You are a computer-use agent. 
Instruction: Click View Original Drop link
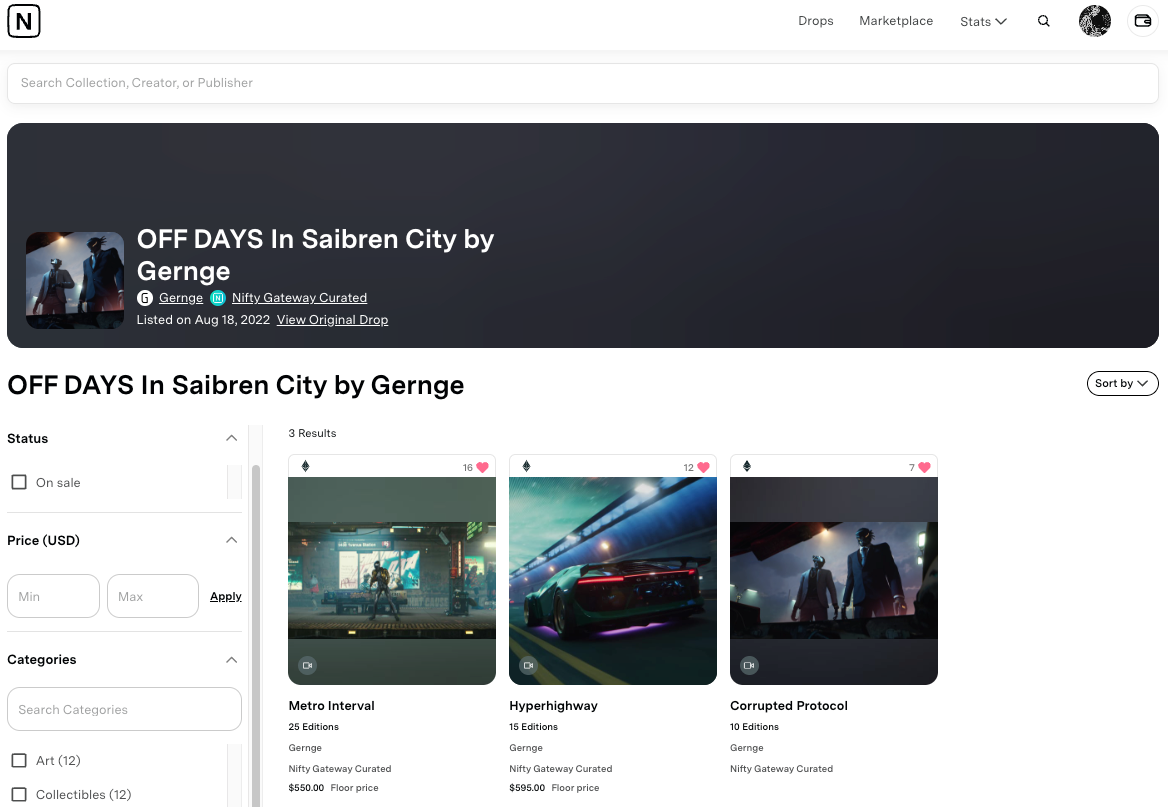coord(332,320)
